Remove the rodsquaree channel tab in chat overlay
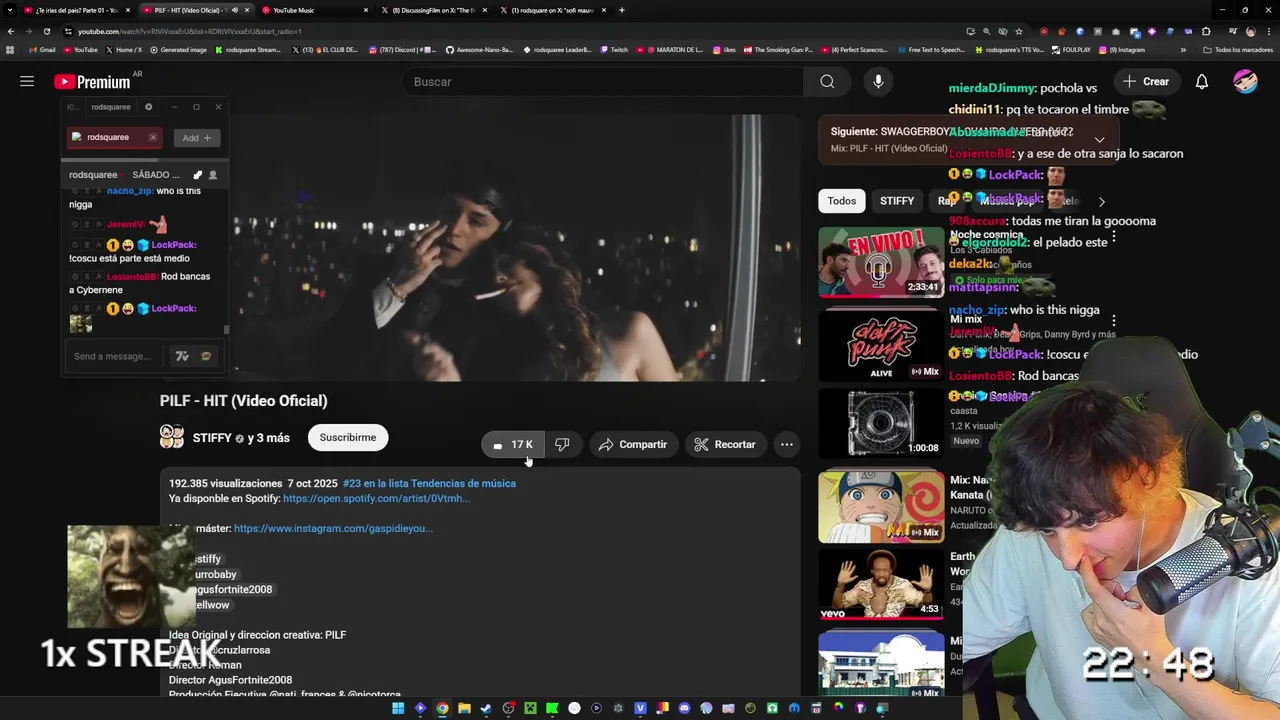 (152, 137)
